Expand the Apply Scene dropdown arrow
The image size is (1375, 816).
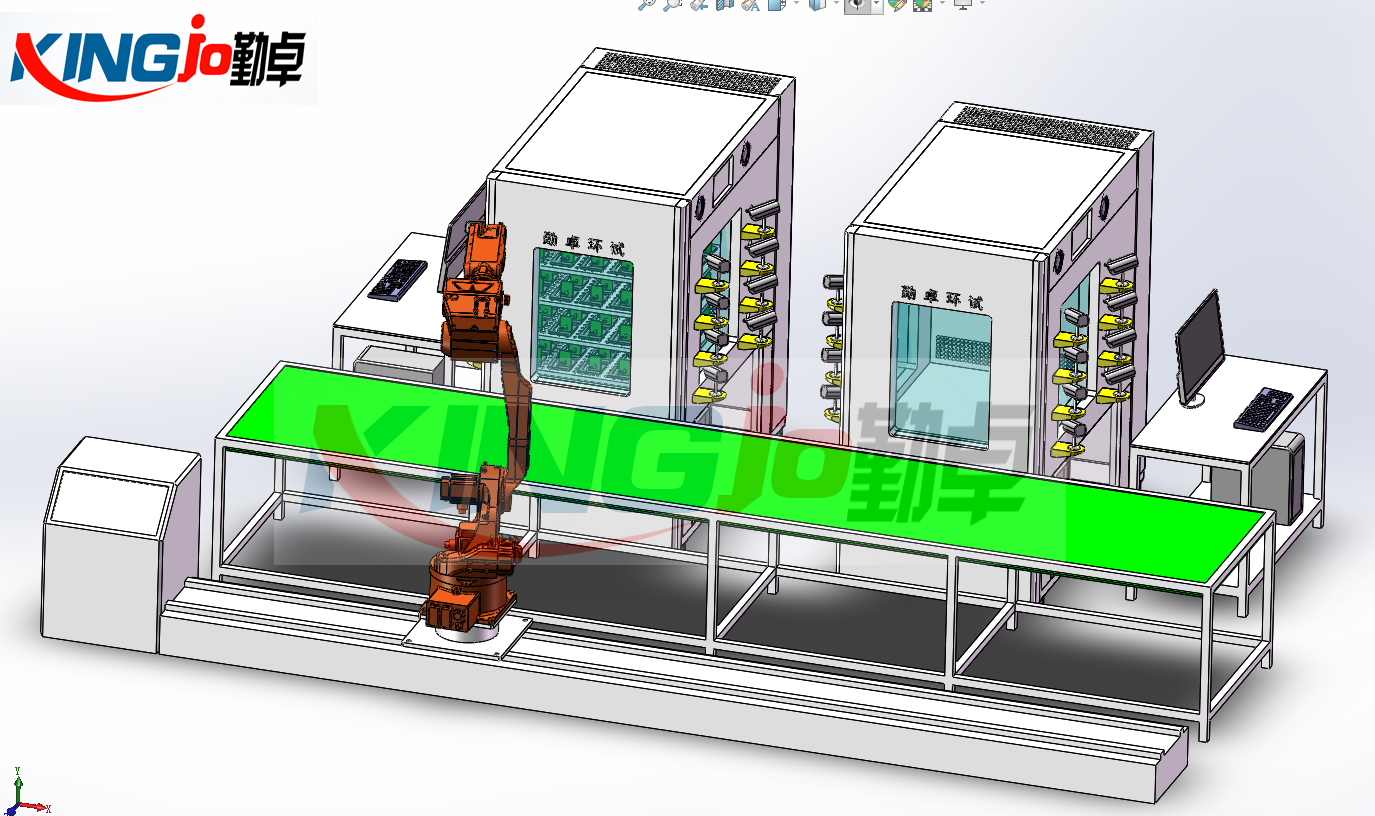[x=942, y=3]
